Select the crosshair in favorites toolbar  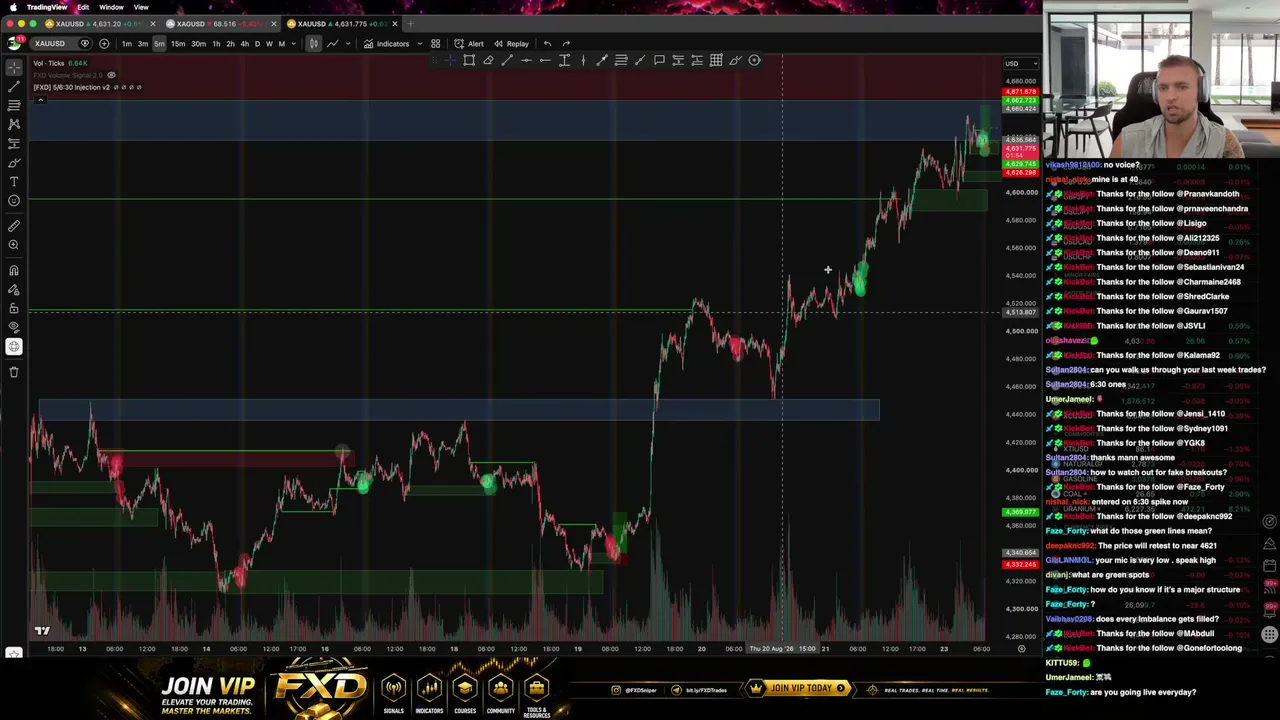(x=450, y=60)
